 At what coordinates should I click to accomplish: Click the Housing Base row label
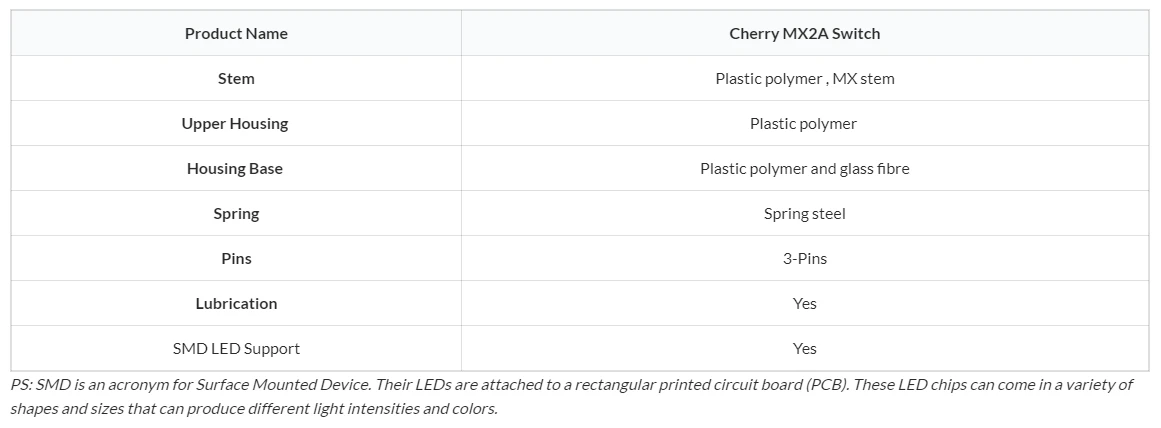pyautogui.click(x=236, y=168)
